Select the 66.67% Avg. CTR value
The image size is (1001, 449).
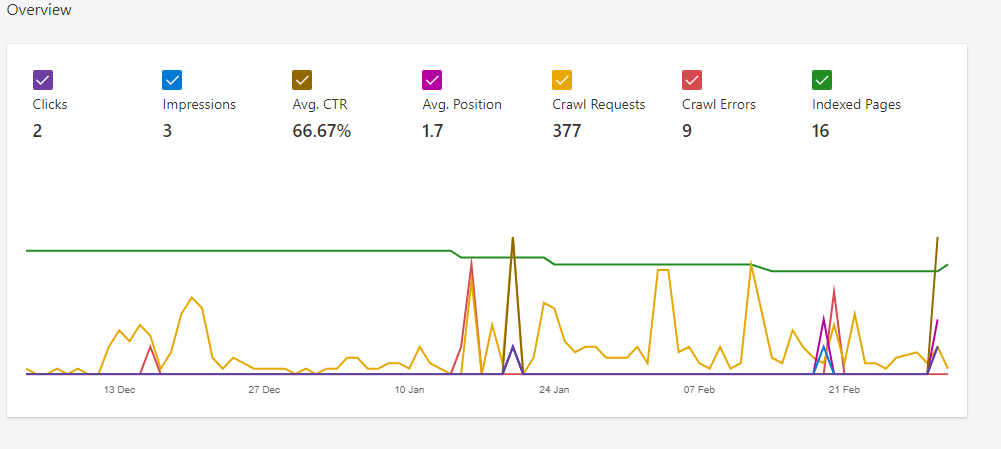(321, 131)
